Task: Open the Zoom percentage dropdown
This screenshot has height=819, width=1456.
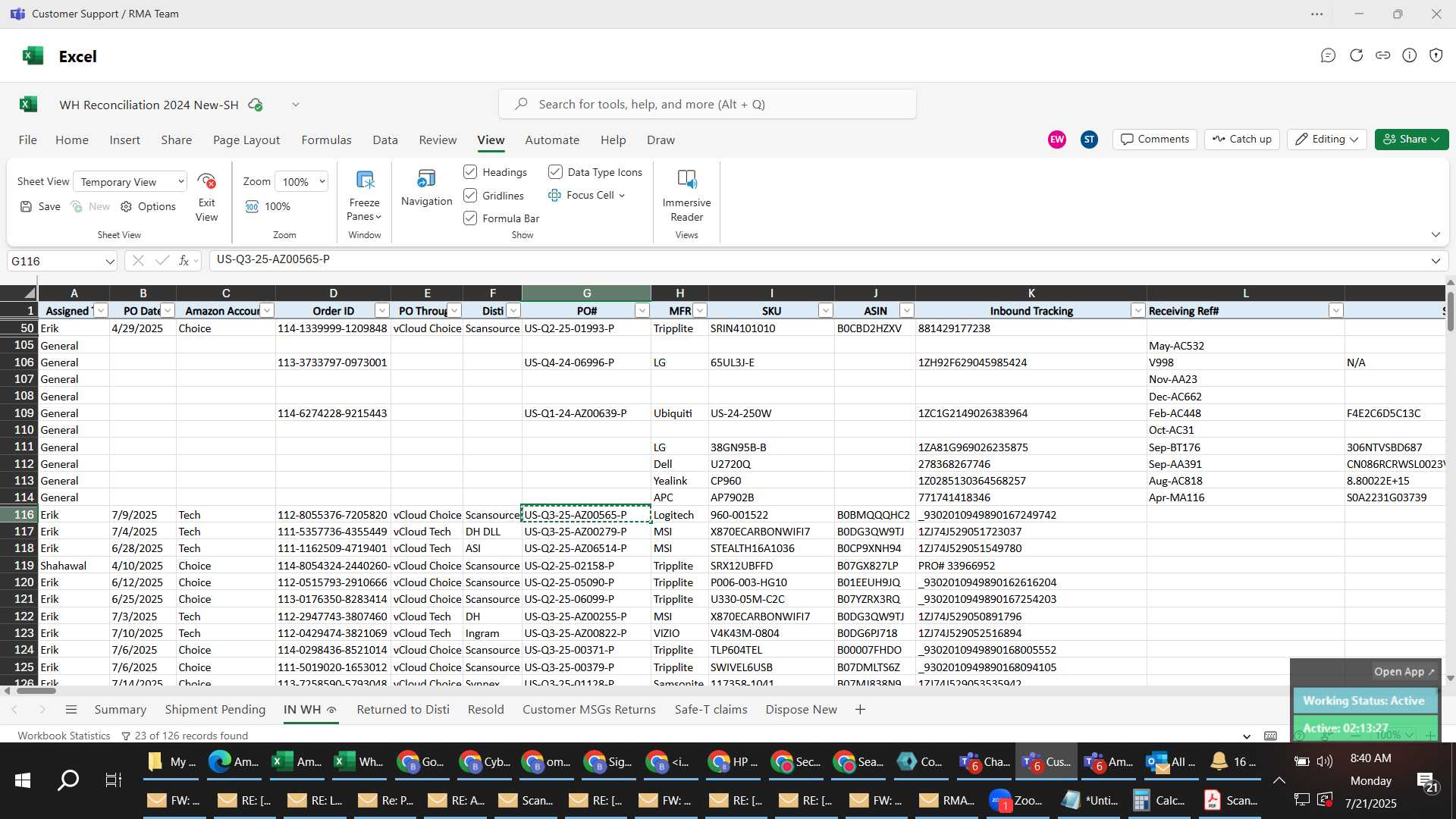Action: pyautogui.click(x=302, y=181)
